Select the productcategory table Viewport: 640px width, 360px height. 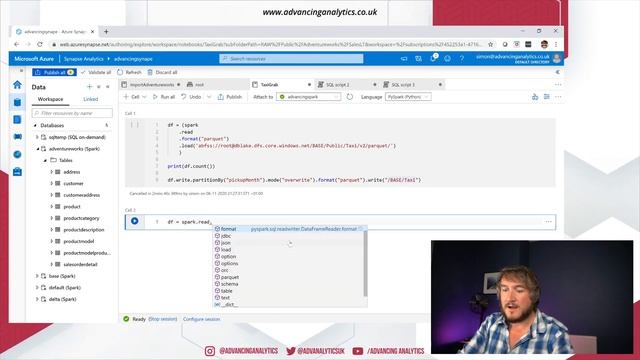(x=81, y=218)
